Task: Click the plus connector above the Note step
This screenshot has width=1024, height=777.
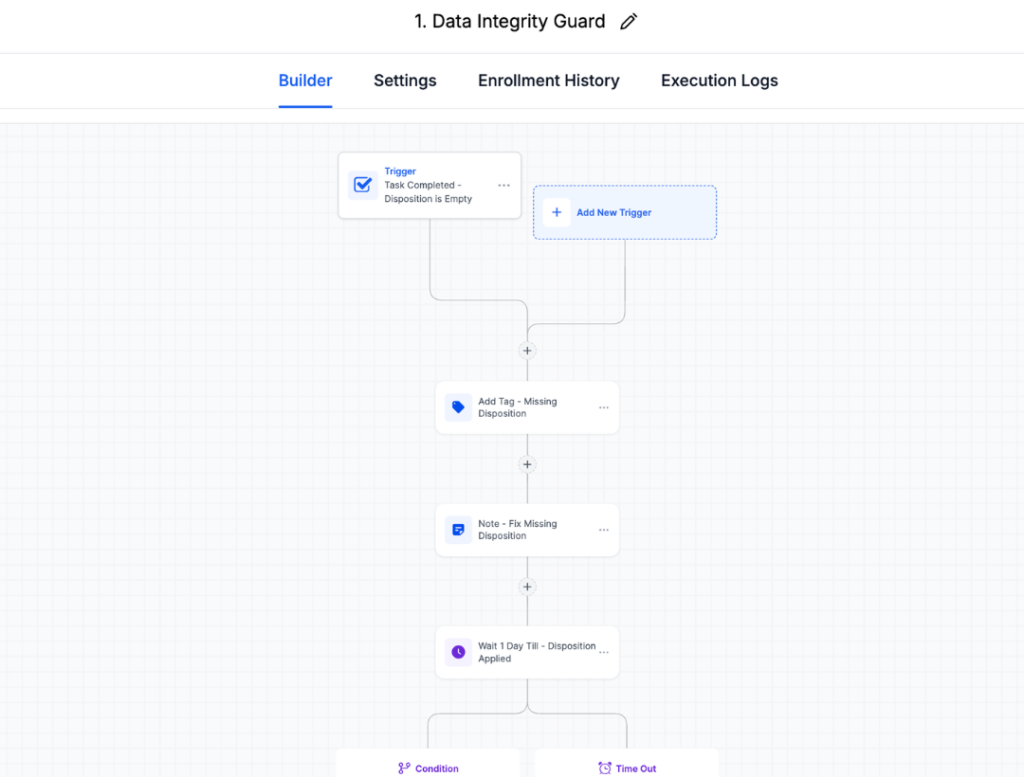Action: click(527, 465)
